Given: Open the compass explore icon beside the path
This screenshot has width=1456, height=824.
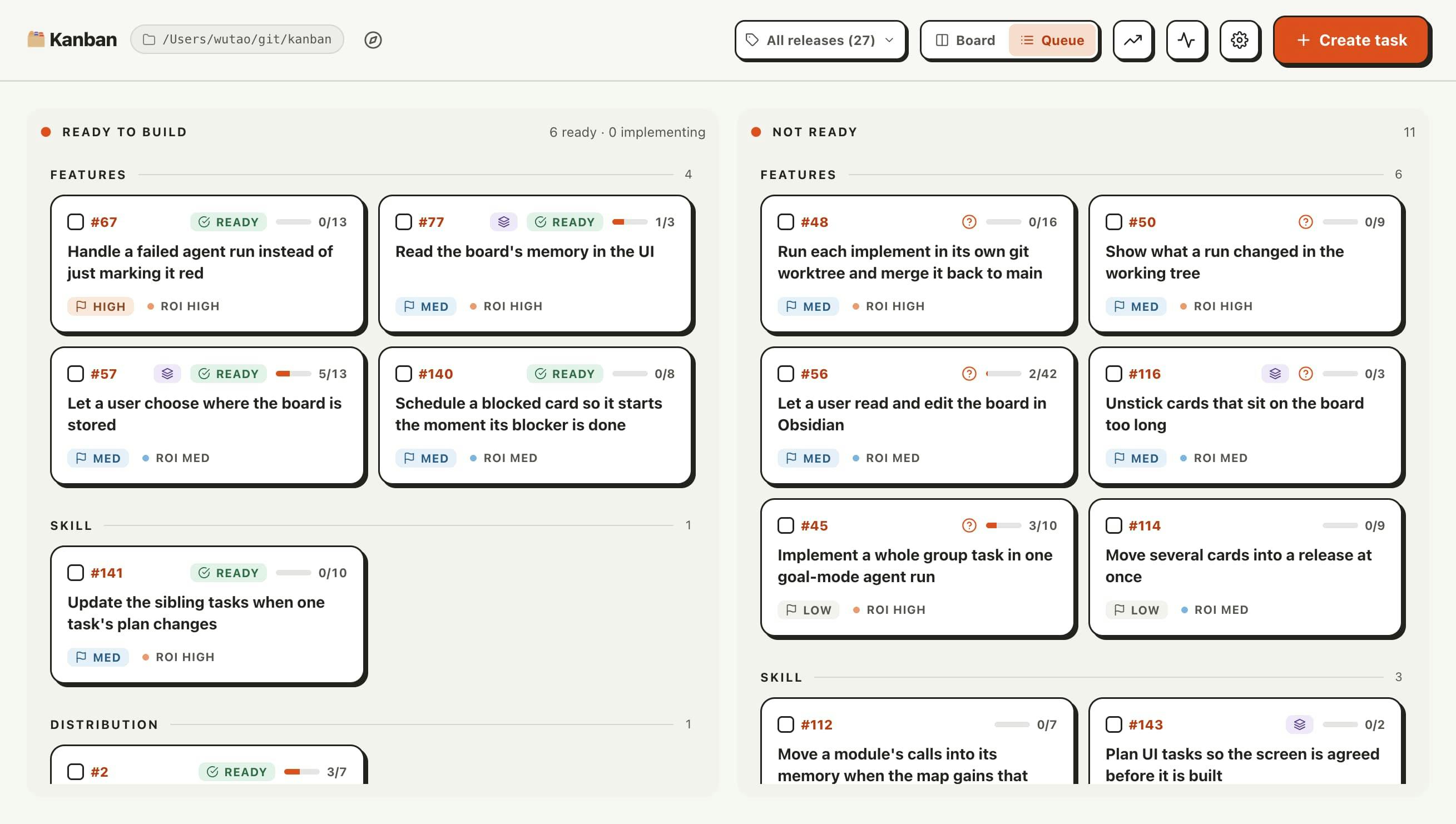Looking at the screenshot, I should [373, 39].
